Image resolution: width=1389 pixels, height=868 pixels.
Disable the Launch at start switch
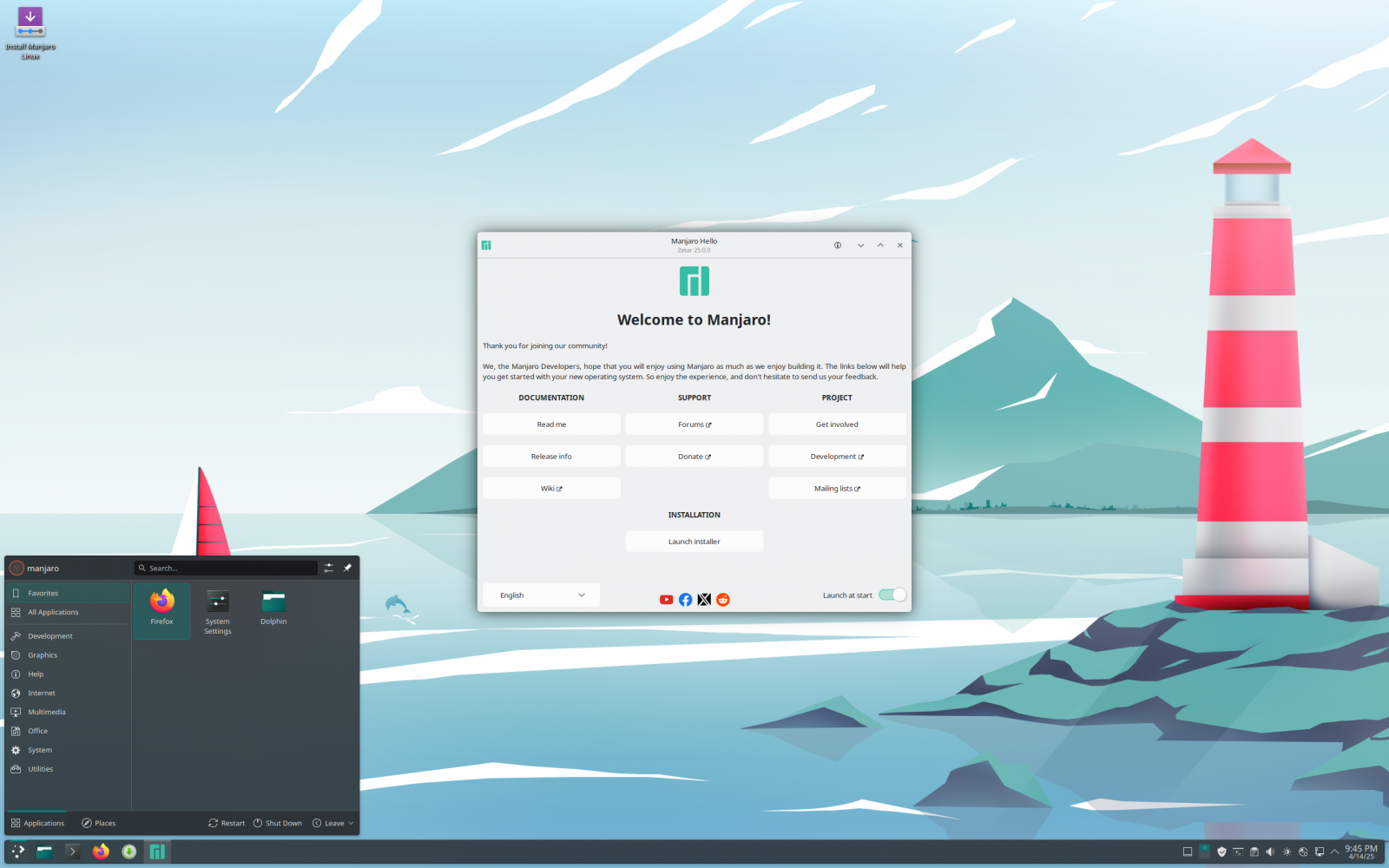coord(892,595)
